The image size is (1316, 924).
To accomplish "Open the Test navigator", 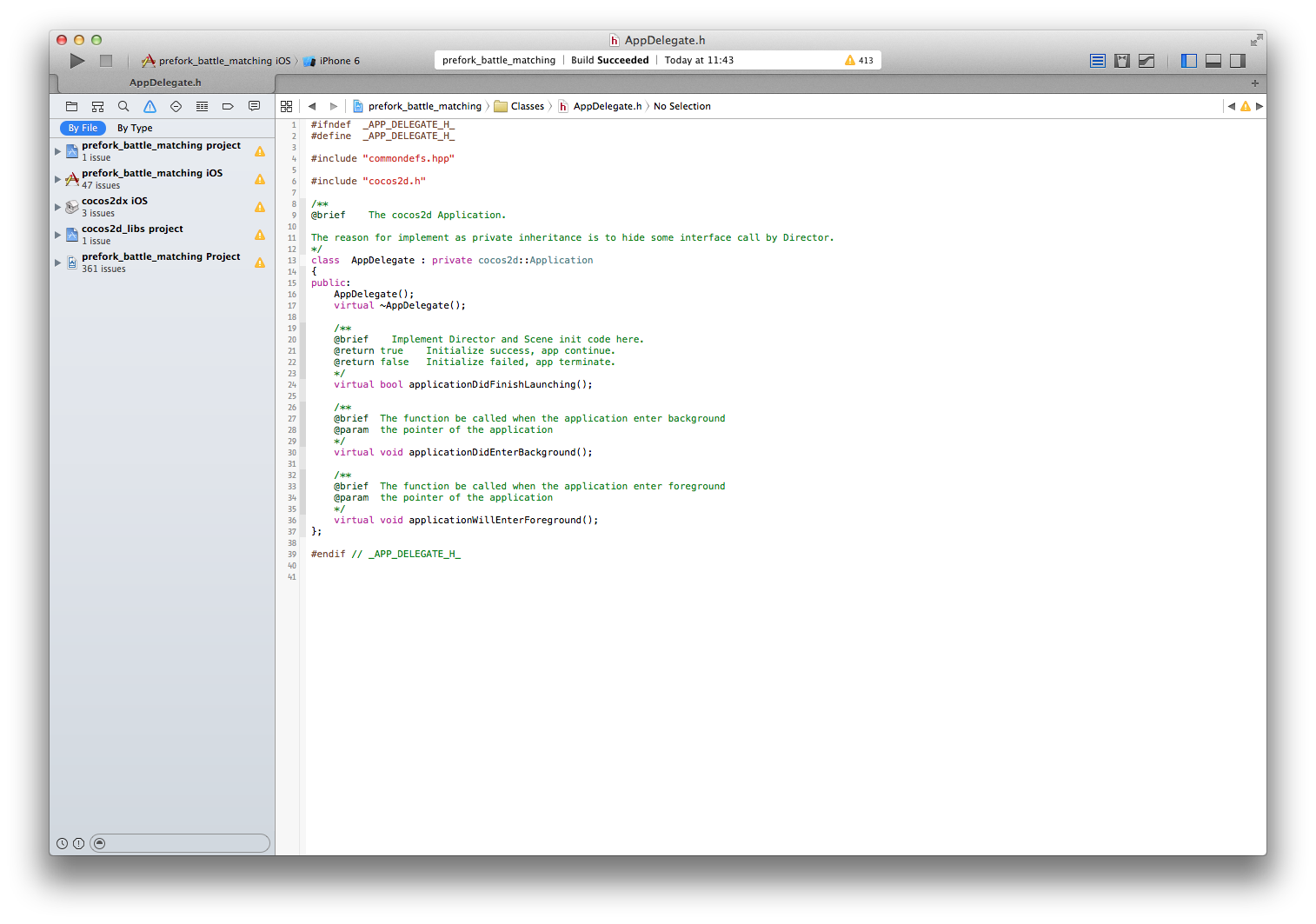I will click(x=176, y=106).
